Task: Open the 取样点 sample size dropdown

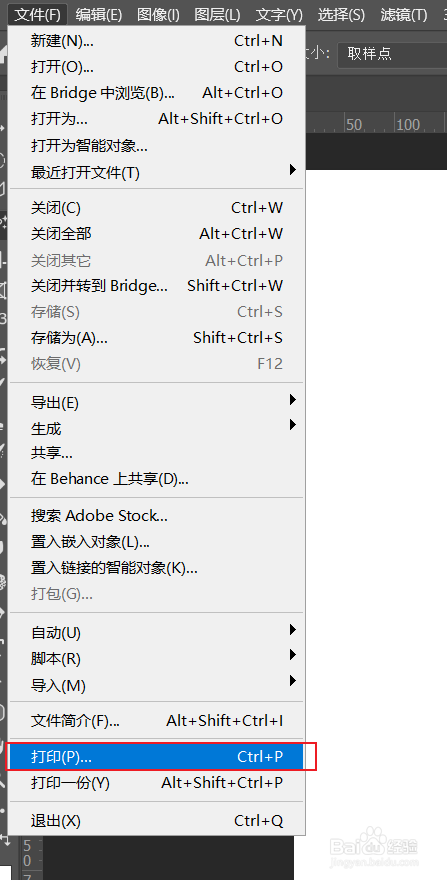Action: (392, 54)
